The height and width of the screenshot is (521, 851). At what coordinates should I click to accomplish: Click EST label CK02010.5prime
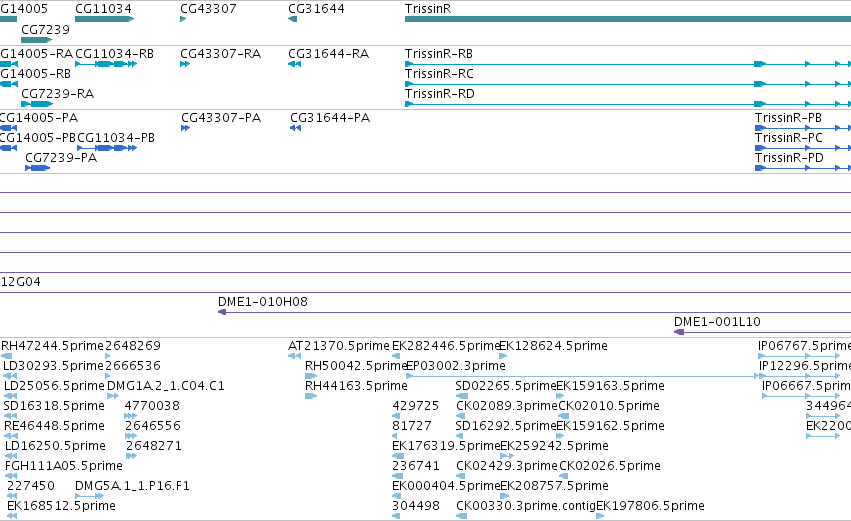[609, 406]
